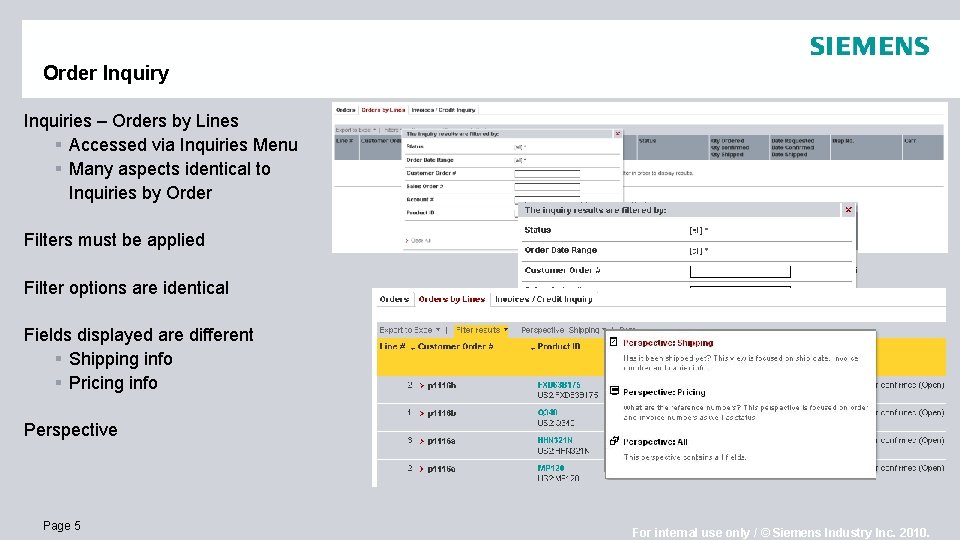The image size is (960, 540).
Task: Expand the order row with product Q340
Action: (422, 413)
